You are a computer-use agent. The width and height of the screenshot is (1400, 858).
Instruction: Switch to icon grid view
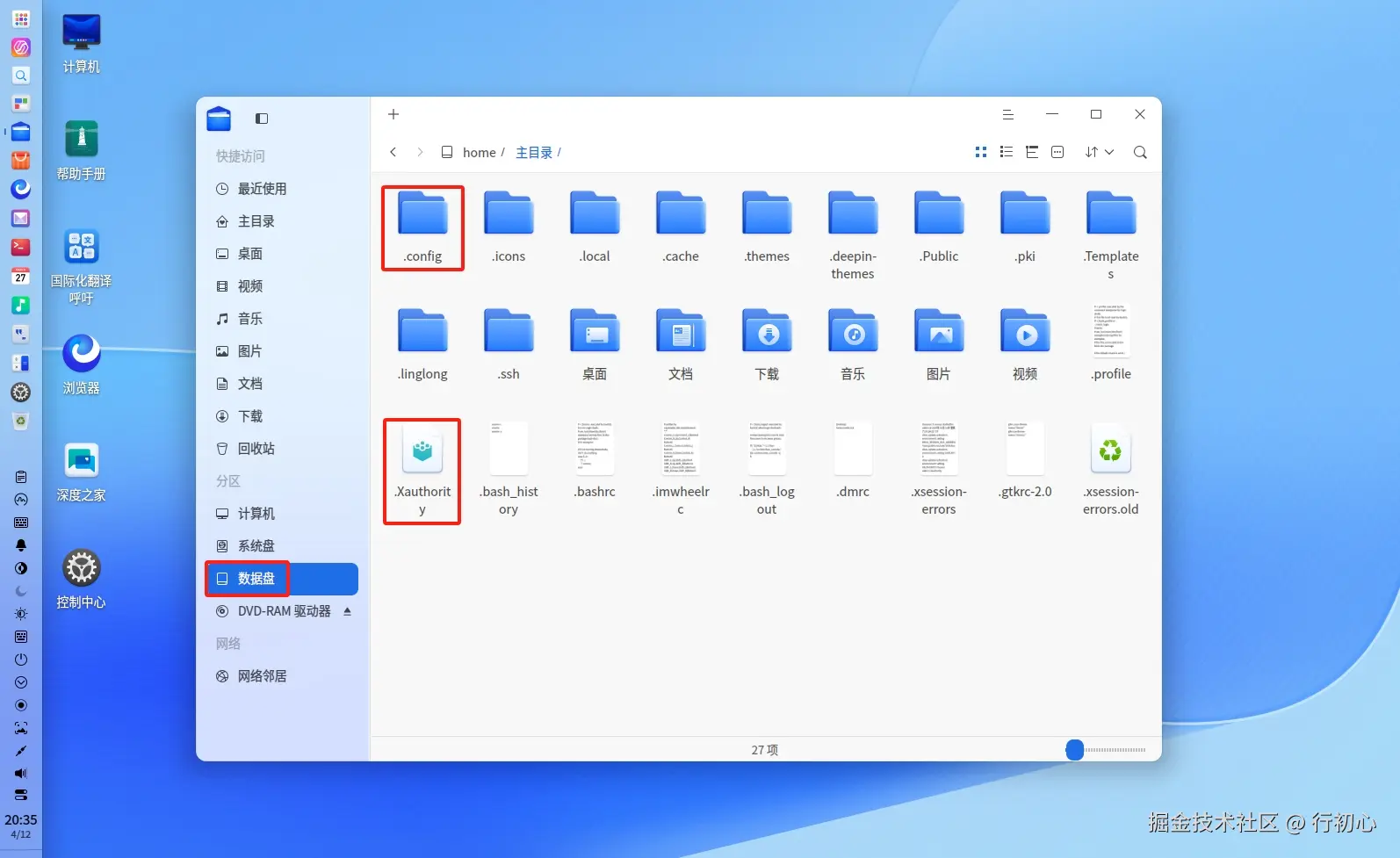(981, 152)
